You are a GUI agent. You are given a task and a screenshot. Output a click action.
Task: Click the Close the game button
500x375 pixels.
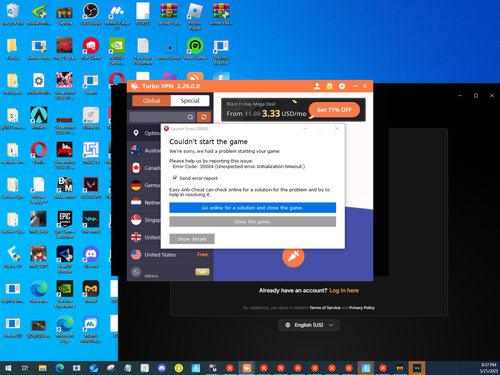pos(252,222)
